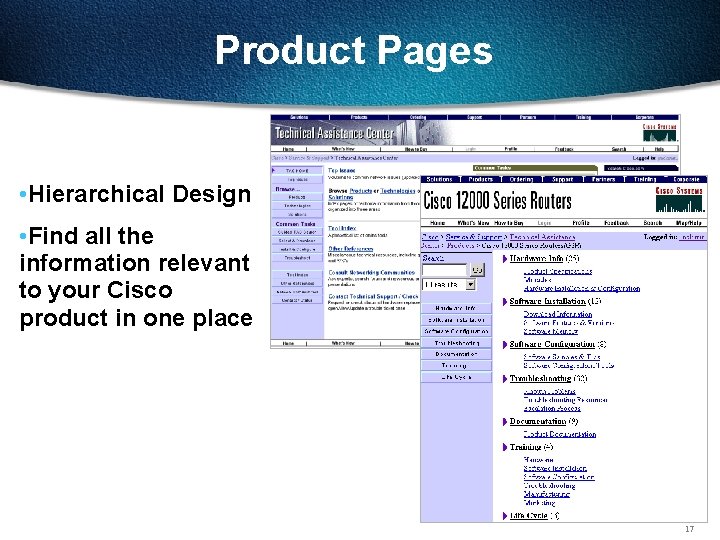
Task: Click Profile in Routers page navigation
Action: (581, 223)
